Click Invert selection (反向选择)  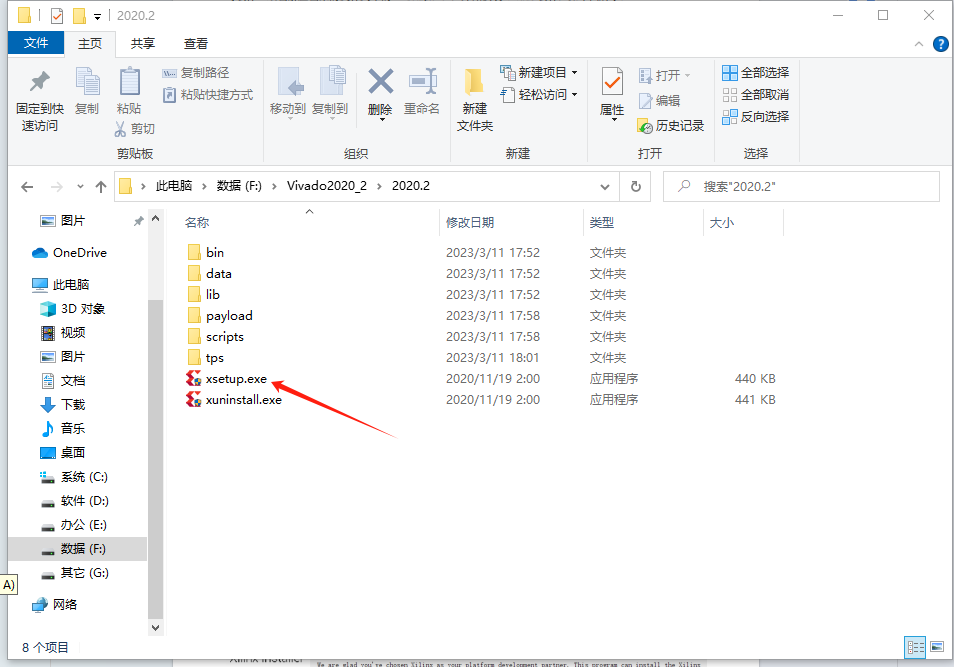pos(755,117)
